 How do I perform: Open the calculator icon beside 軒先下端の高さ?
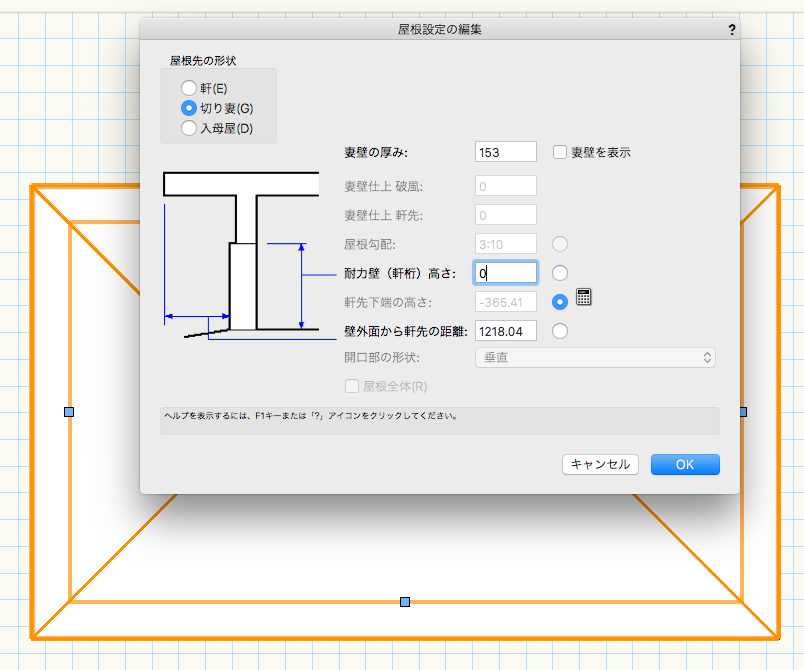point(584,297)
